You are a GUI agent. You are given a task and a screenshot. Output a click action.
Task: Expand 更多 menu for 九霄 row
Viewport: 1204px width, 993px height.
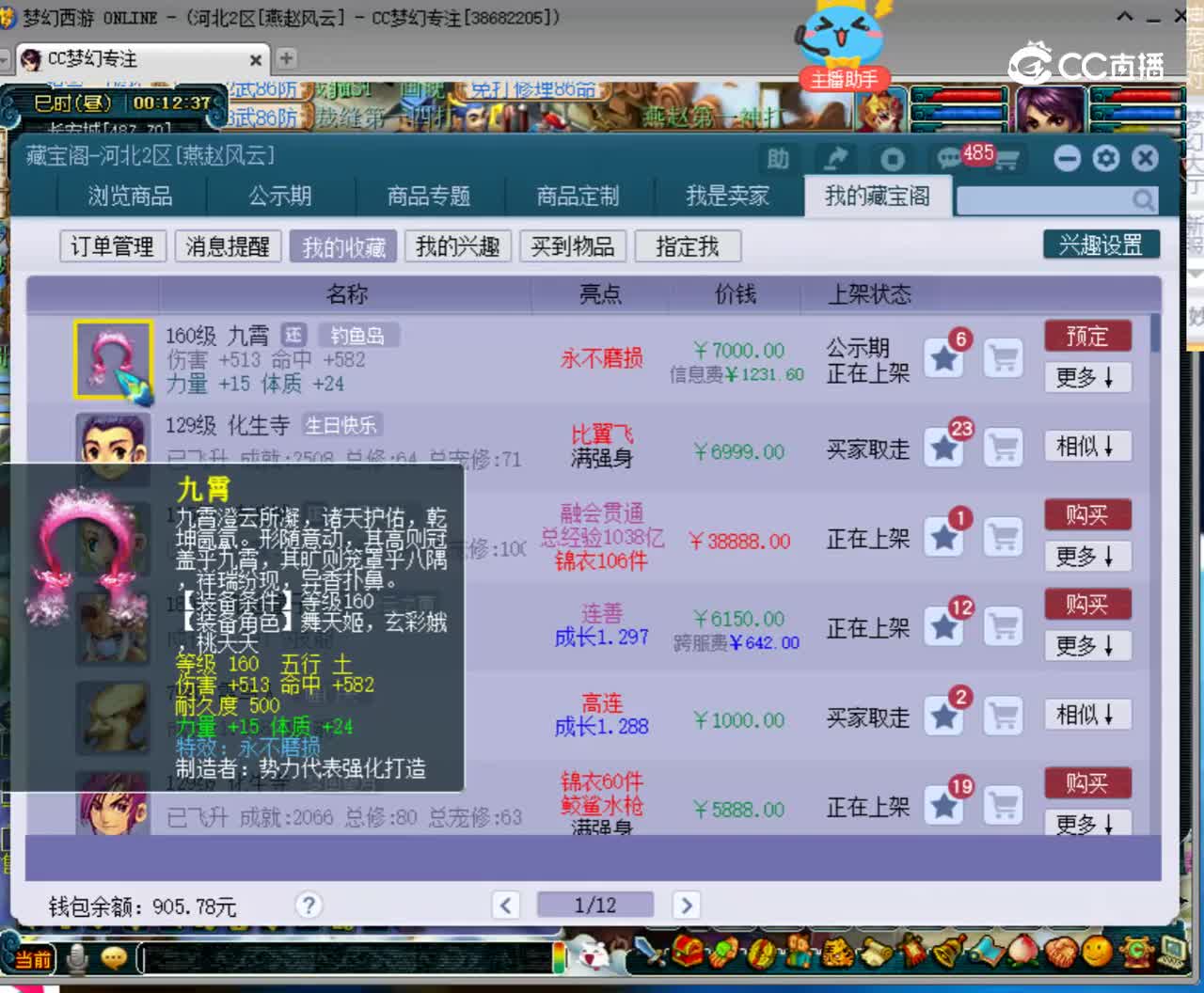[x=1087, y=378]
